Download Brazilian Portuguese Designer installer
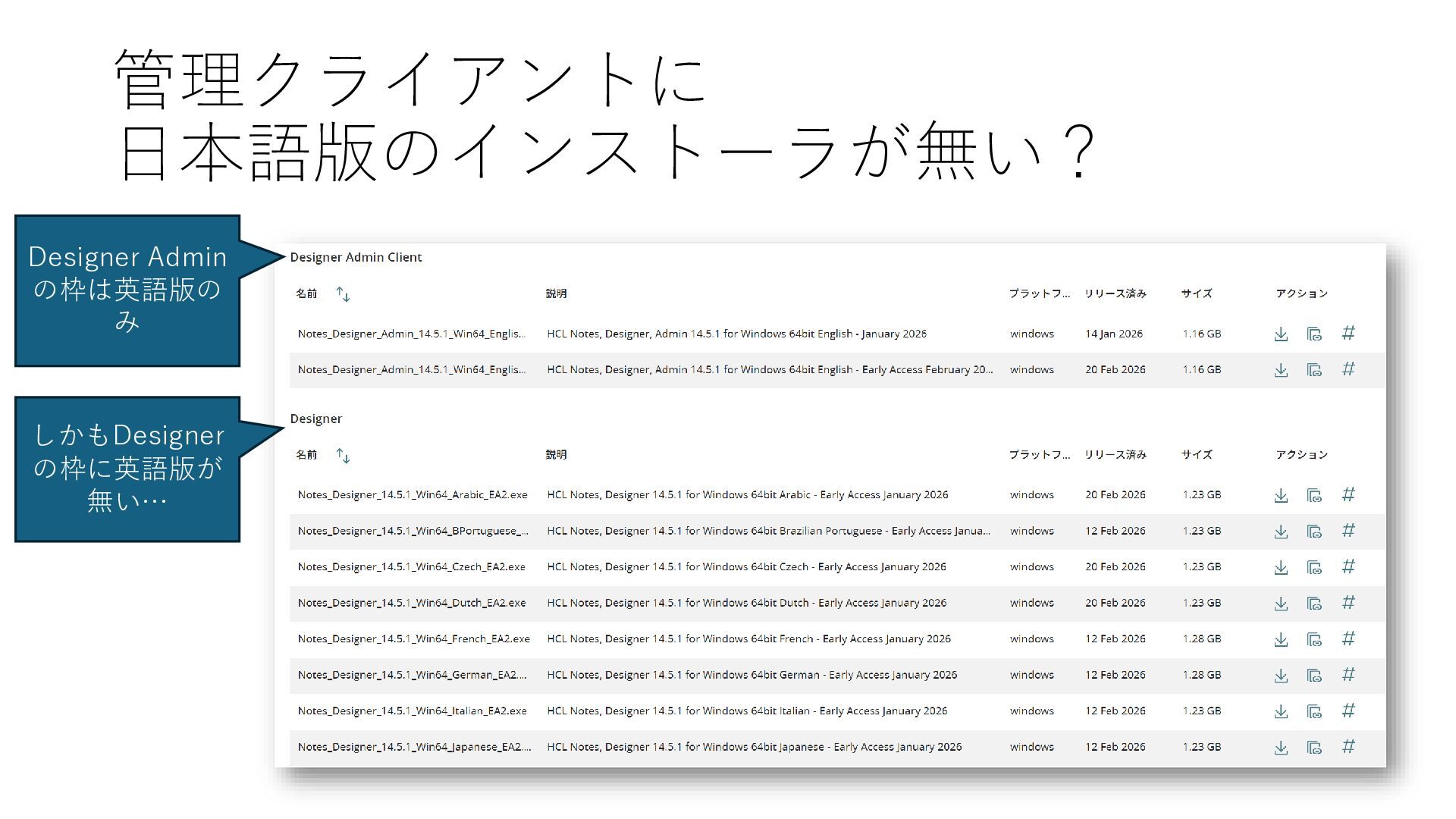 click(x=1281, y=532)
